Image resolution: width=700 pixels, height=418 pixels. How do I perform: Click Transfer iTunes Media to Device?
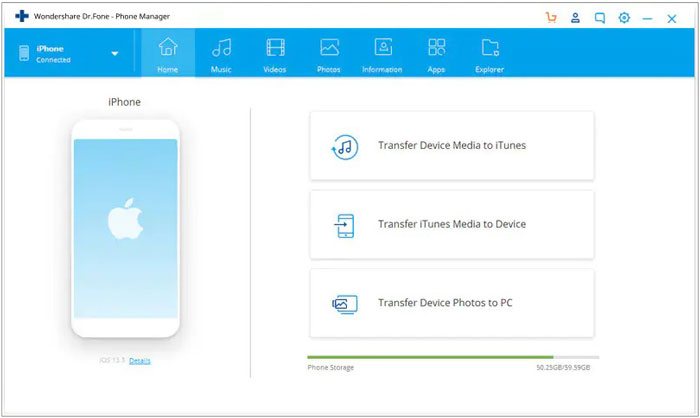[452, 224]
